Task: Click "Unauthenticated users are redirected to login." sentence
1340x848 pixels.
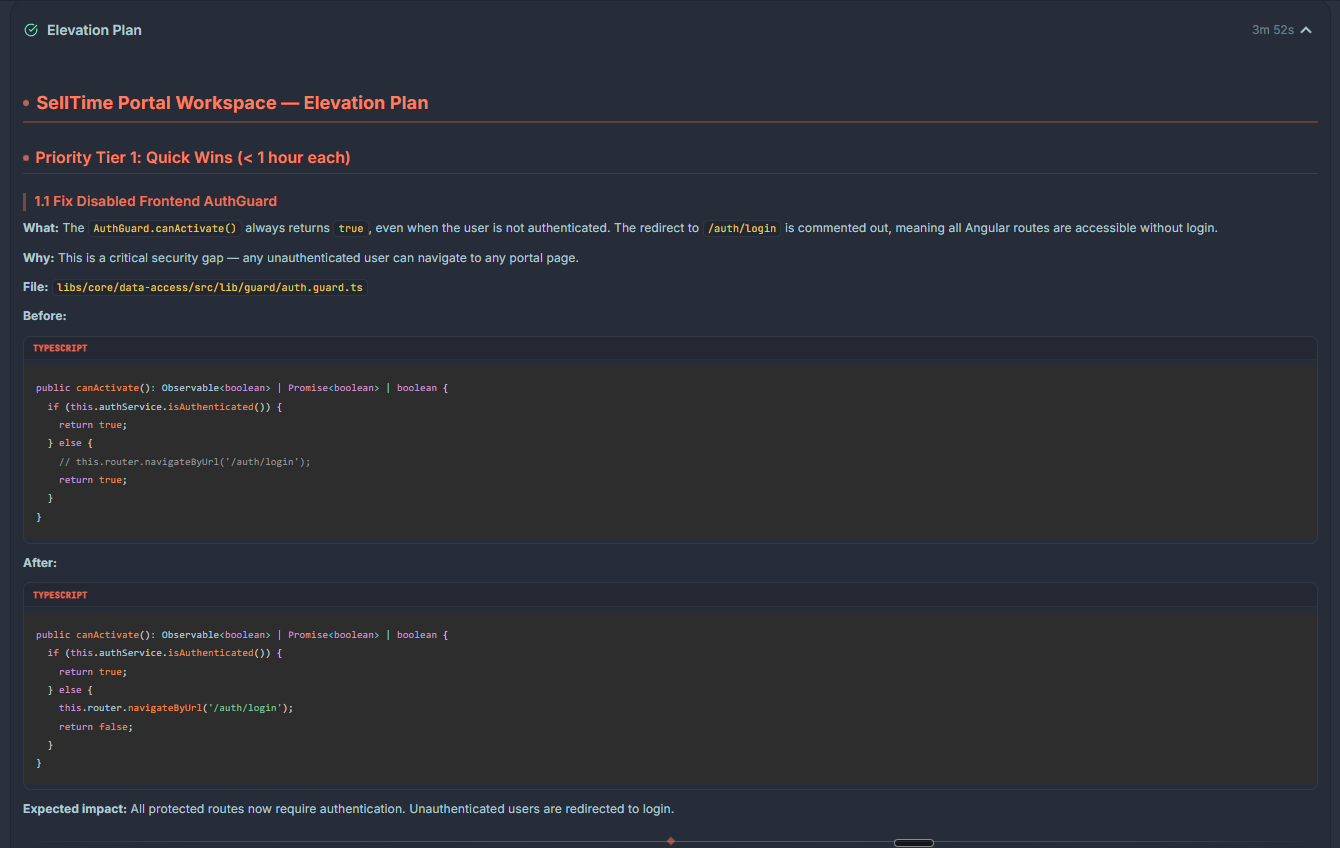Action: 541,809
